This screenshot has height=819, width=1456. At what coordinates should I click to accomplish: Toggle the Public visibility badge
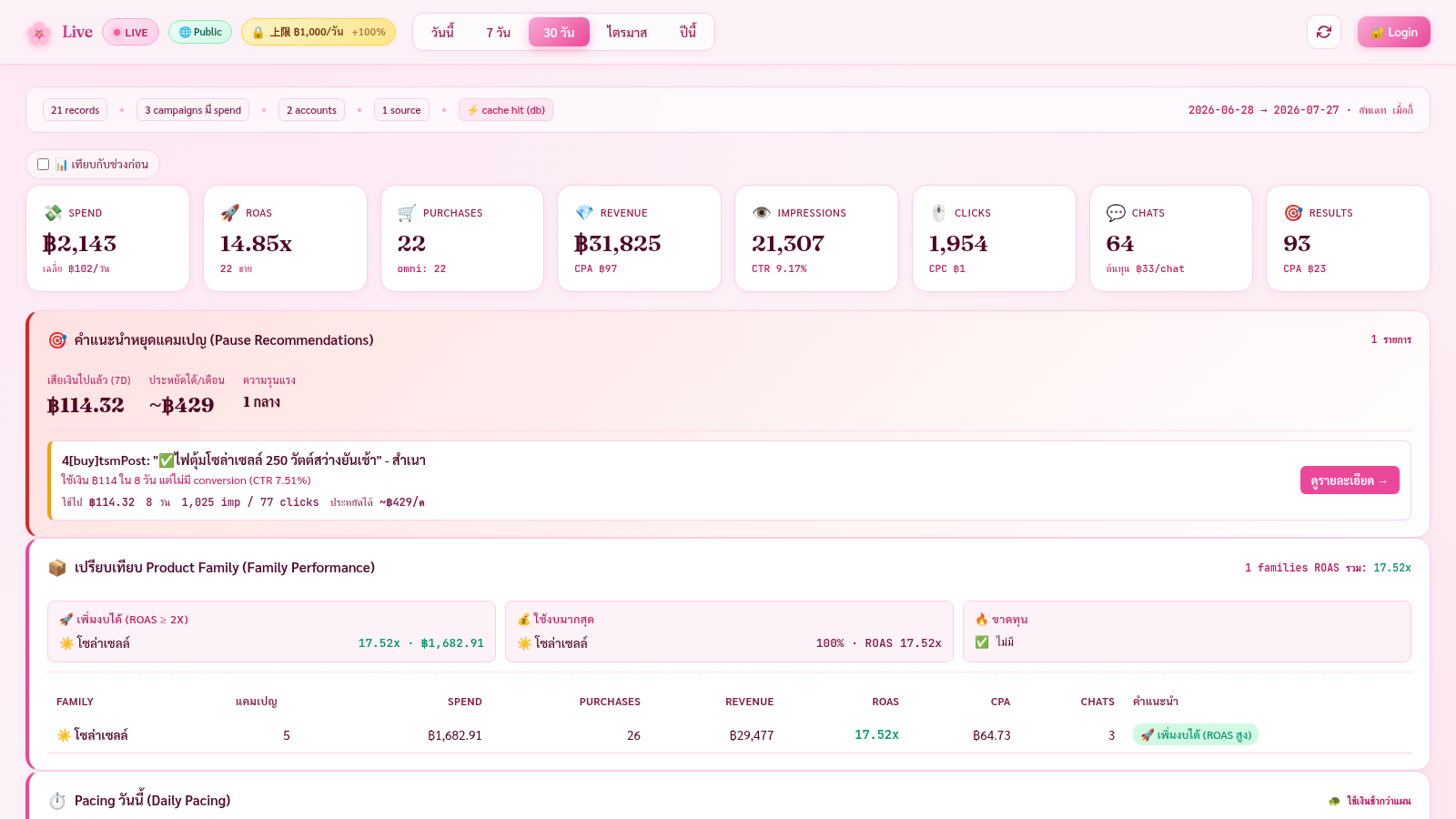(200, 32)
